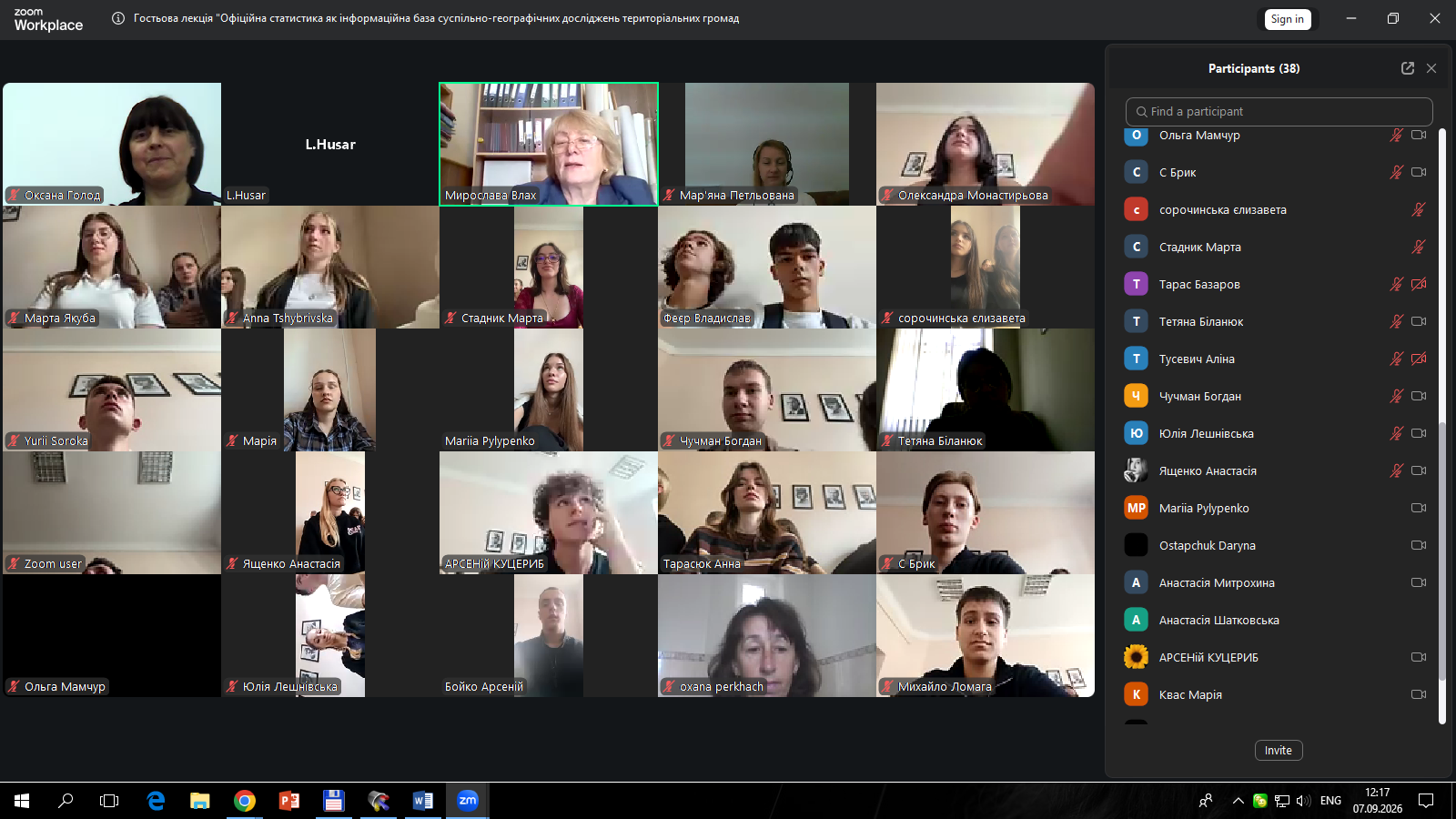The width and height of the screenshot is (1456, 819).
Task: Open the taskbar volume control
Action: pos(1304,801)
